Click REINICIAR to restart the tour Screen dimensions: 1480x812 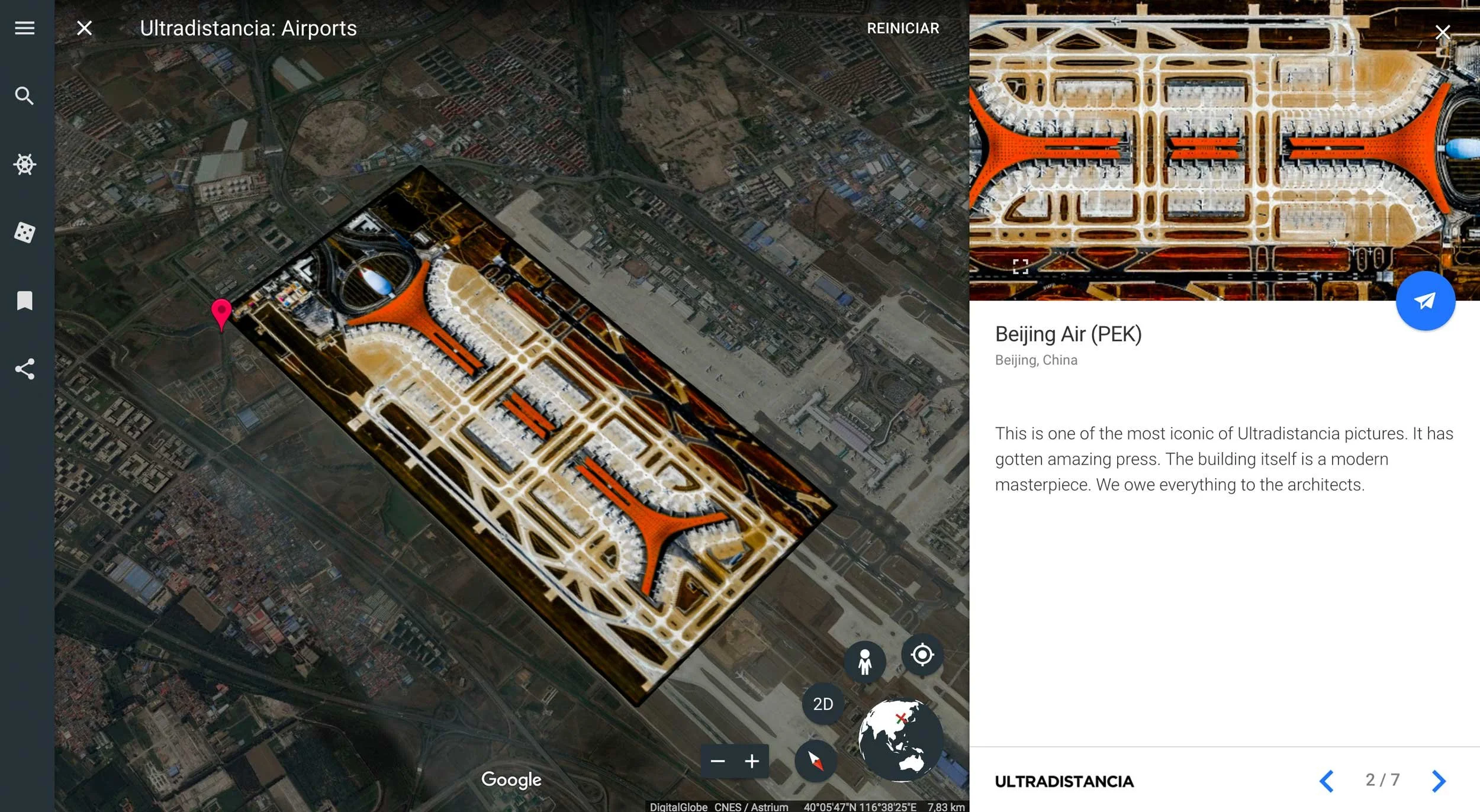[x=903, y=28]
